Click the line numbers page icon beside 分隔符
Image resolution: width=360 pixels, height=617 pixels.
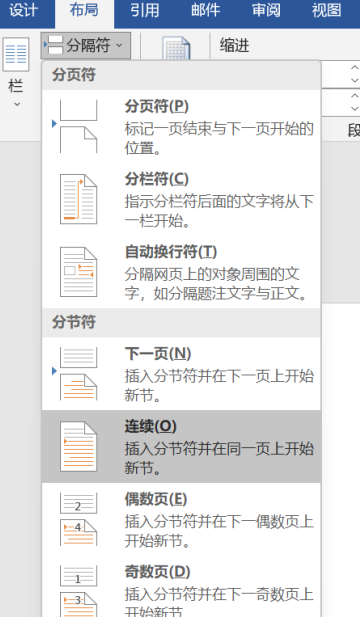(176, 48)
